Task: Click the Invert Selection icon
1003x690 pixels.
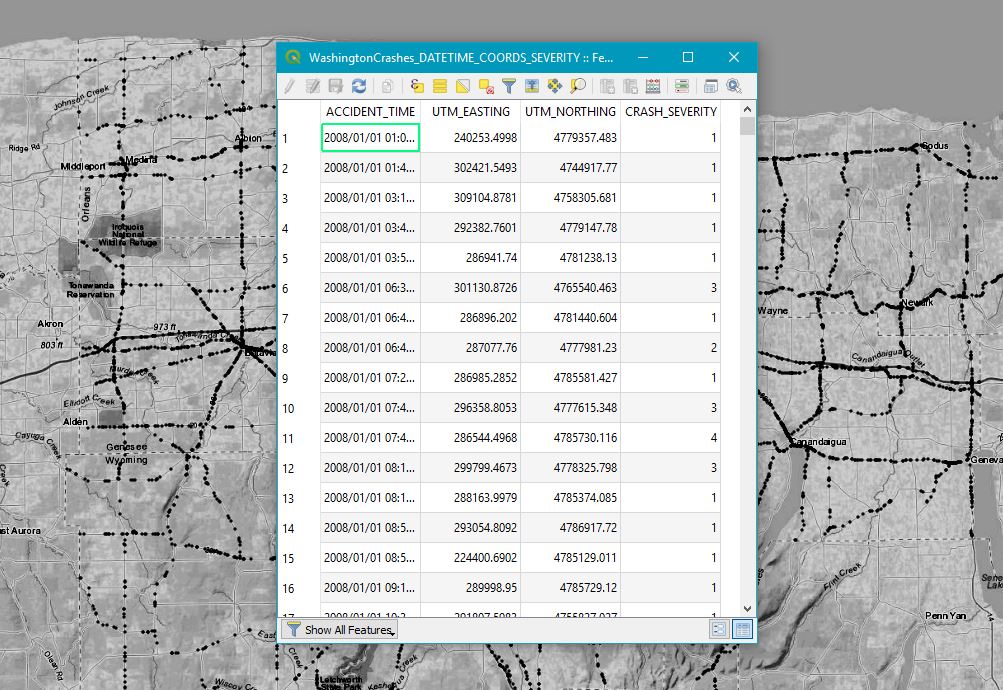Action: click(463, 87)
